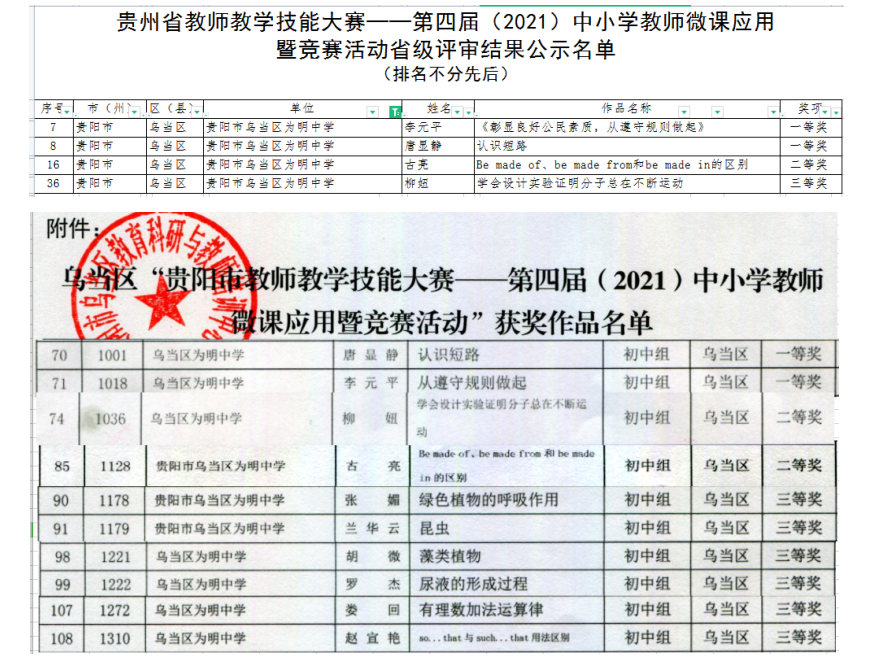The width and height of the screenshot is (887, 670).
Task: Select the name 赵宜艳
Action: [x=372, y=638]
